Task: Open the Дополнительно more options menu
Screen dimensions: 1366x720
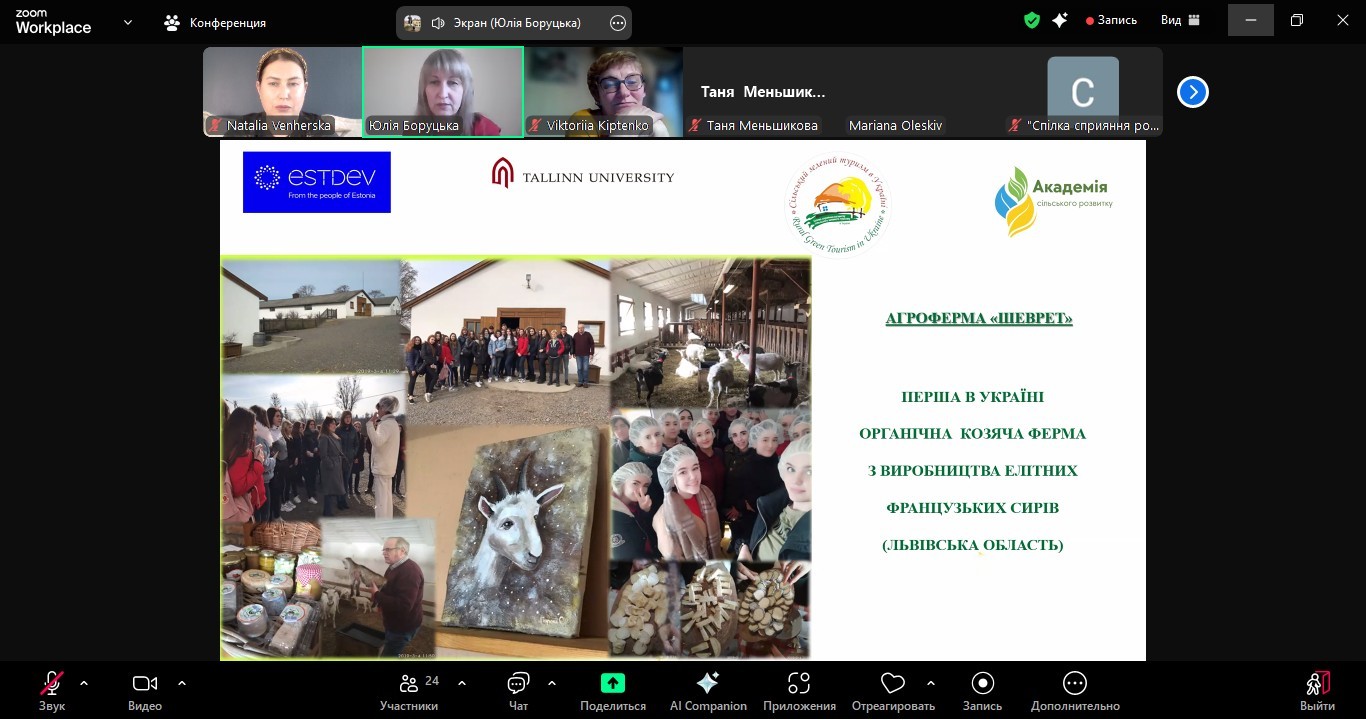Action: click(x=1074, y=690)
